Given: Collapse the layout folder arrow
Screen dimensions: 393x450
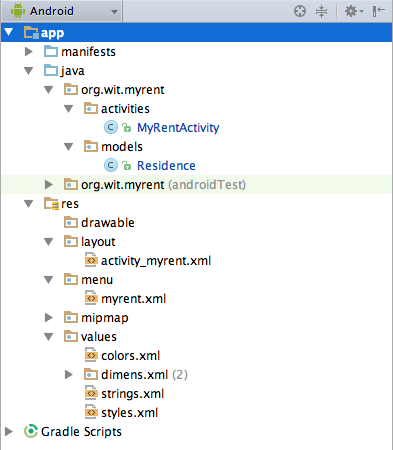Looking at the screenshot, I should coord(49,241).
